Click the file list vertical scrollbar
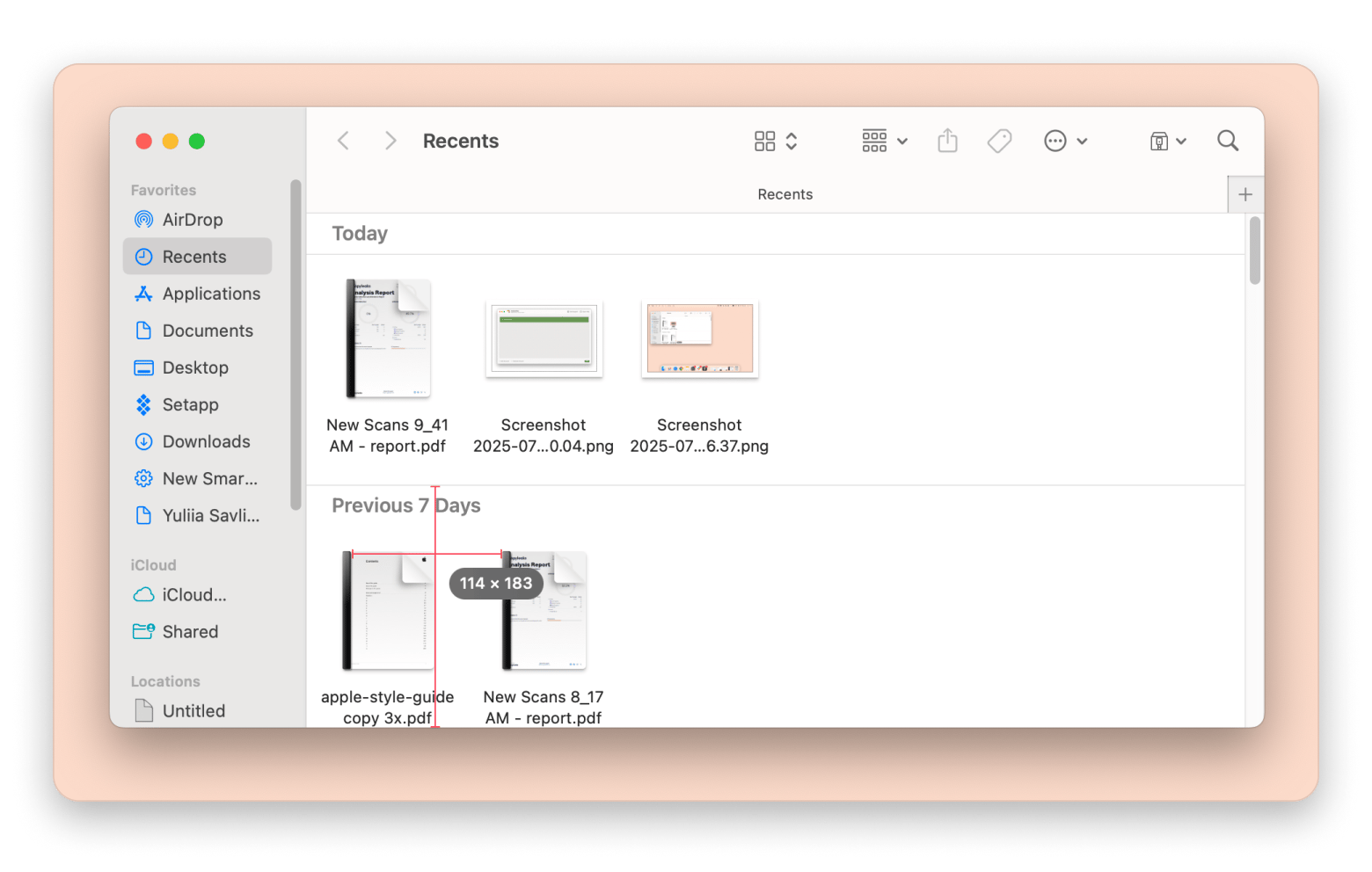 (x=1254, y=251)
